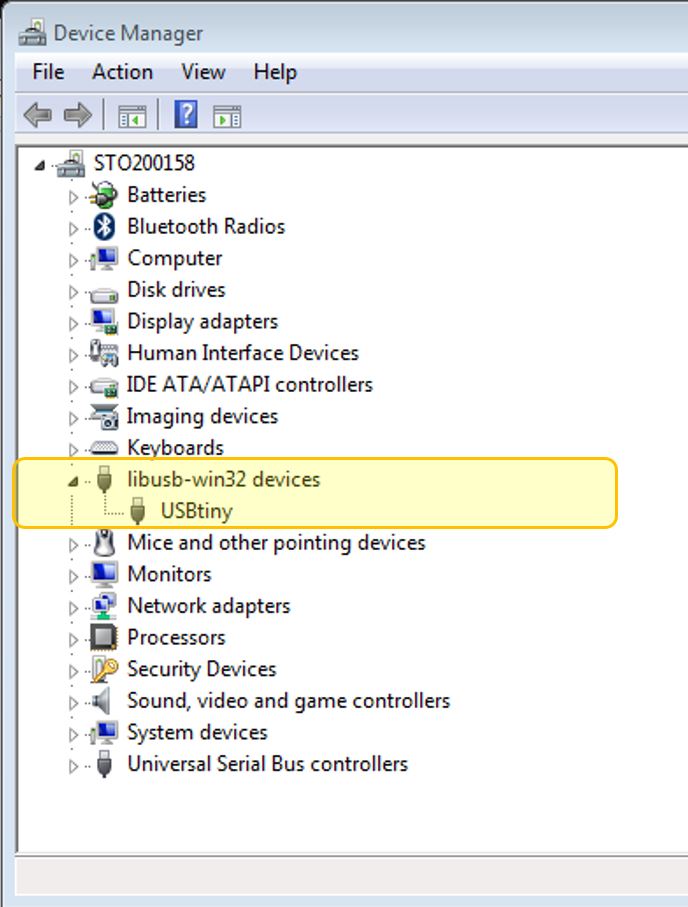Click the Processors chip icon
The width and height of the screenshot is (688, 907).
(104, 637)
